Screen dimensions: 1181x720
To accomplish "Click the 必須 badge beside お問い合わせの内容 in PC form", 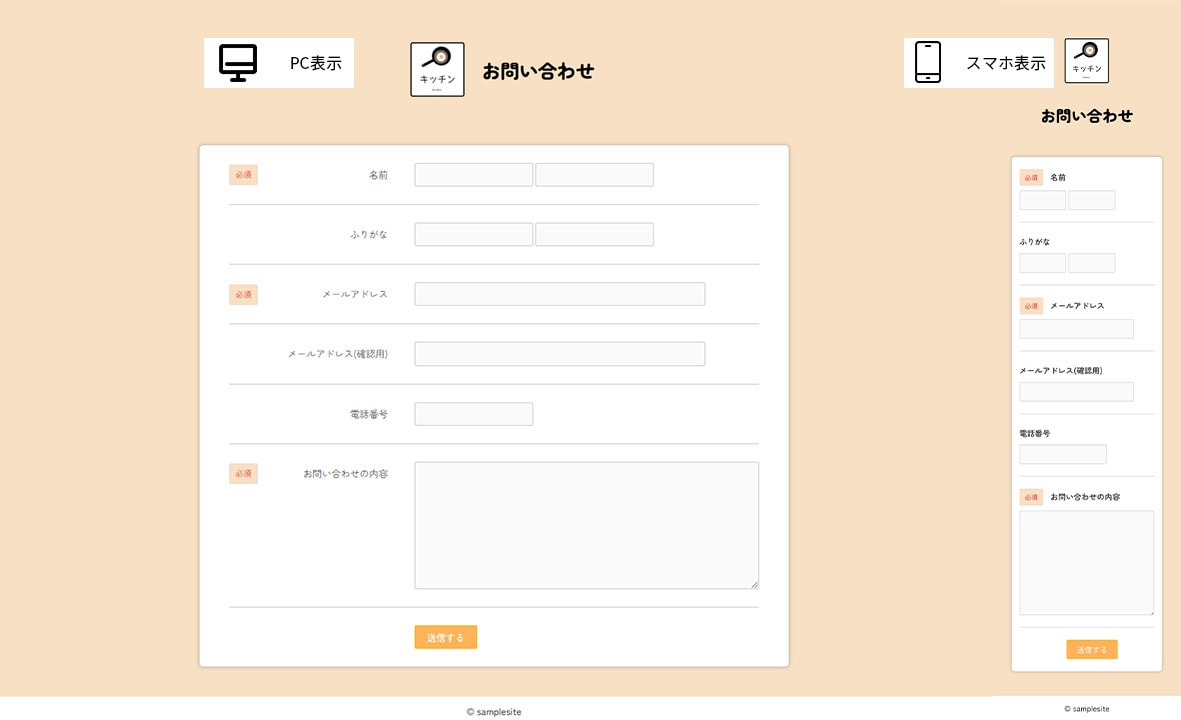I will [243, 474].
